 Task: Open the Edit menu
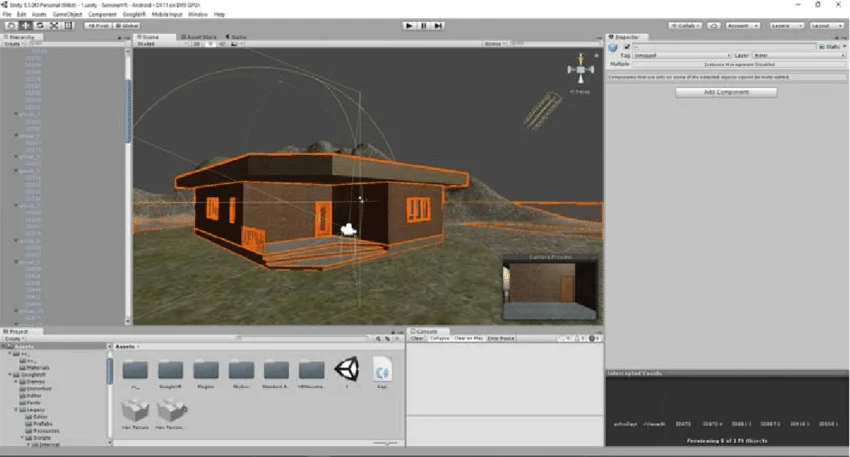click(22, 14)
